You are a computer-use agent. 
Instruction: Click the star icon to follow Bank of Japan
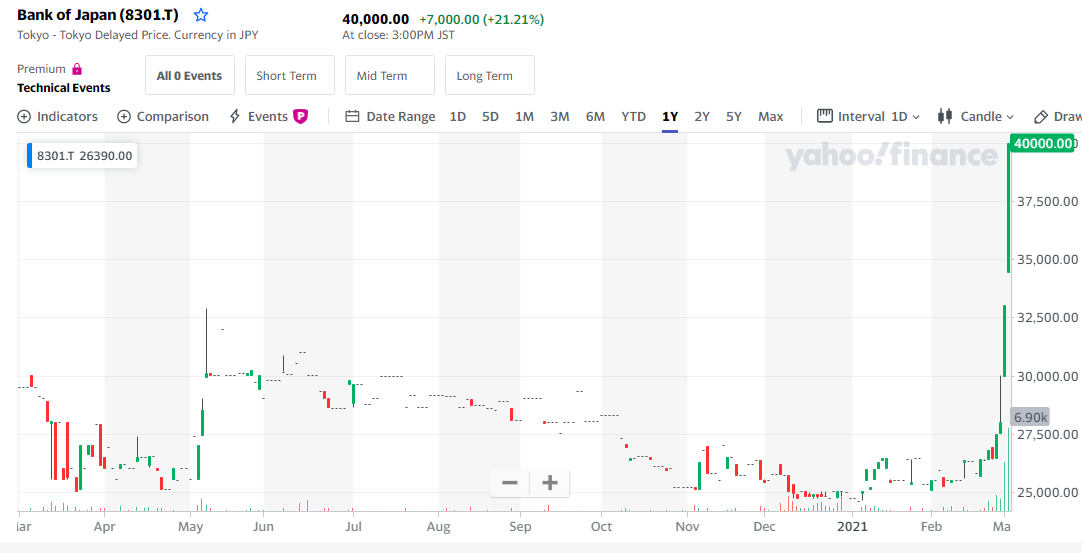point(201,16)
